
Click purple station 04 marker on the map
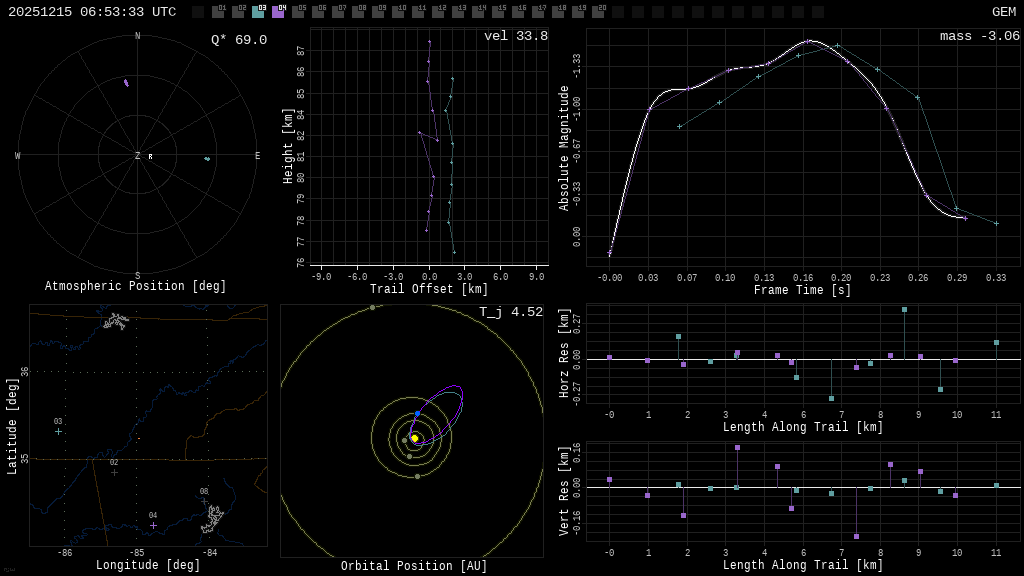(153, 525)
